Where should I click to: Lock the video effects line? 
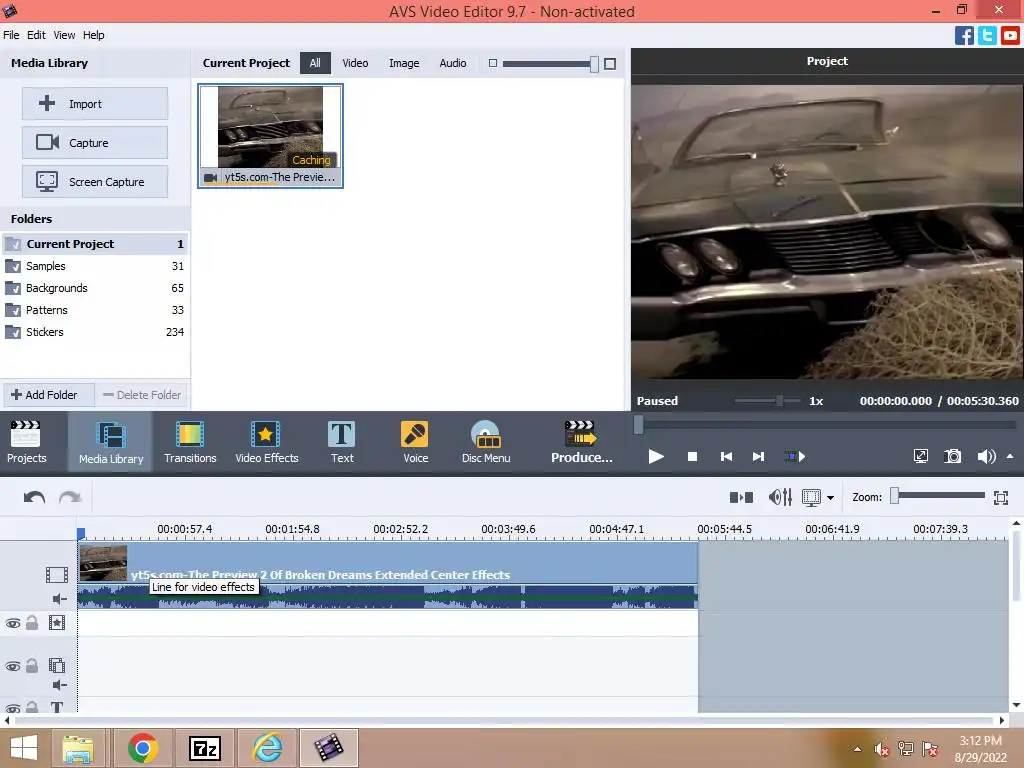[x=31, y=622]
